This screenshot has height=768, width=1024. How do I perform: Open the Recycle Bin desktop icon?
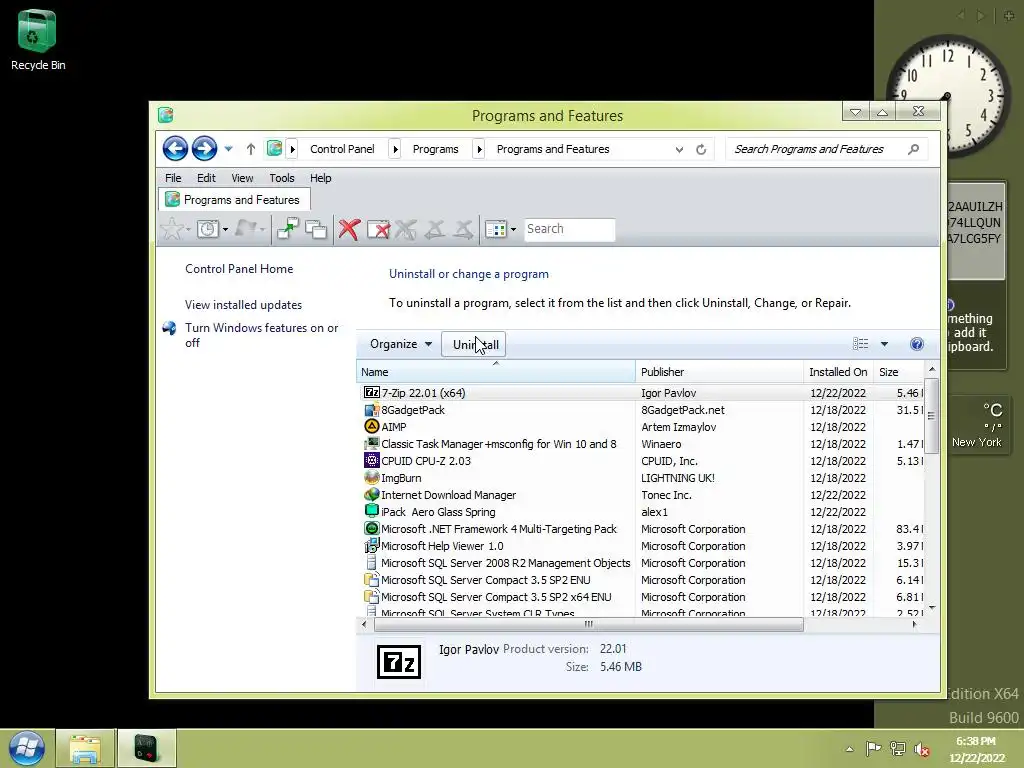pos(38,40)
